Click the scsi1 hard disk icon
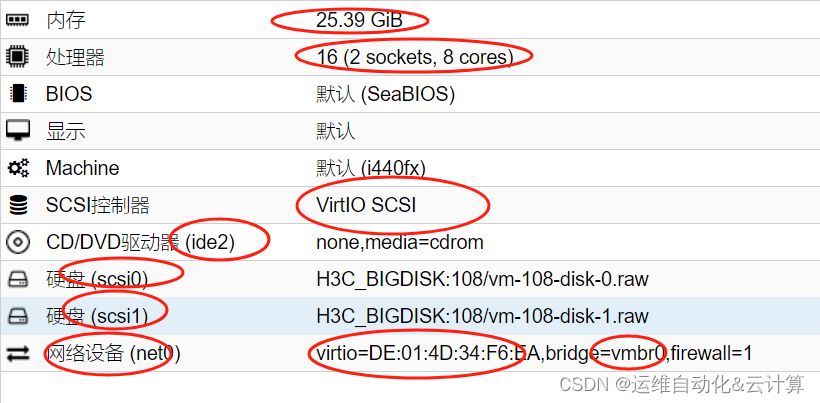The image size is (820, 403). coord(18,316)
